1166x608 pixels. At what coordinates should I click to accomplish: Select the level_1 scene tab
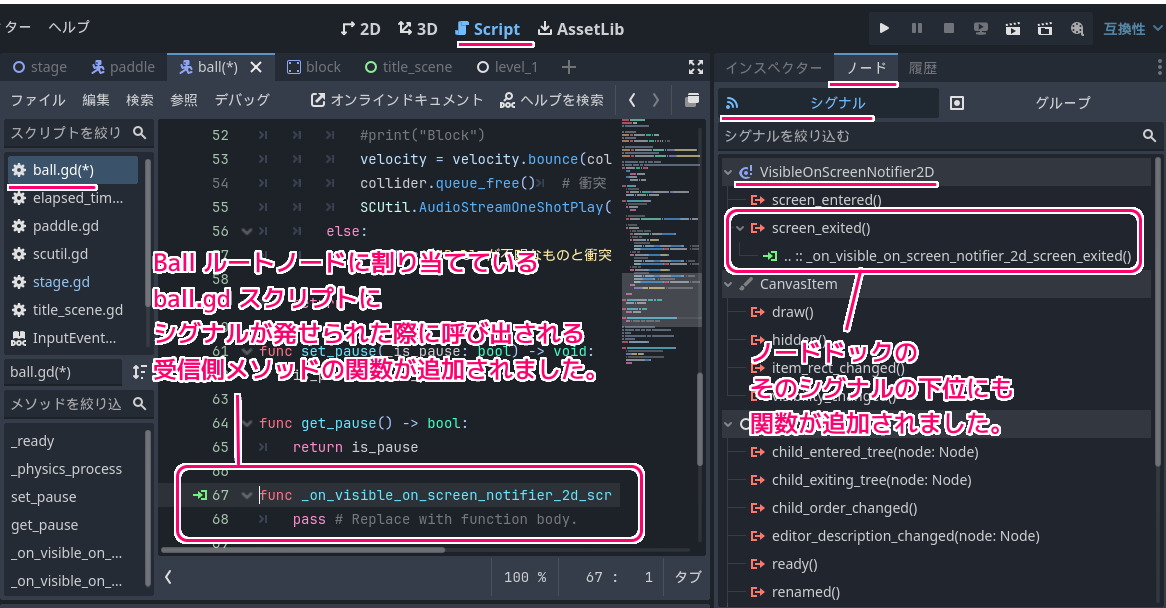click(x=507, y=67)
